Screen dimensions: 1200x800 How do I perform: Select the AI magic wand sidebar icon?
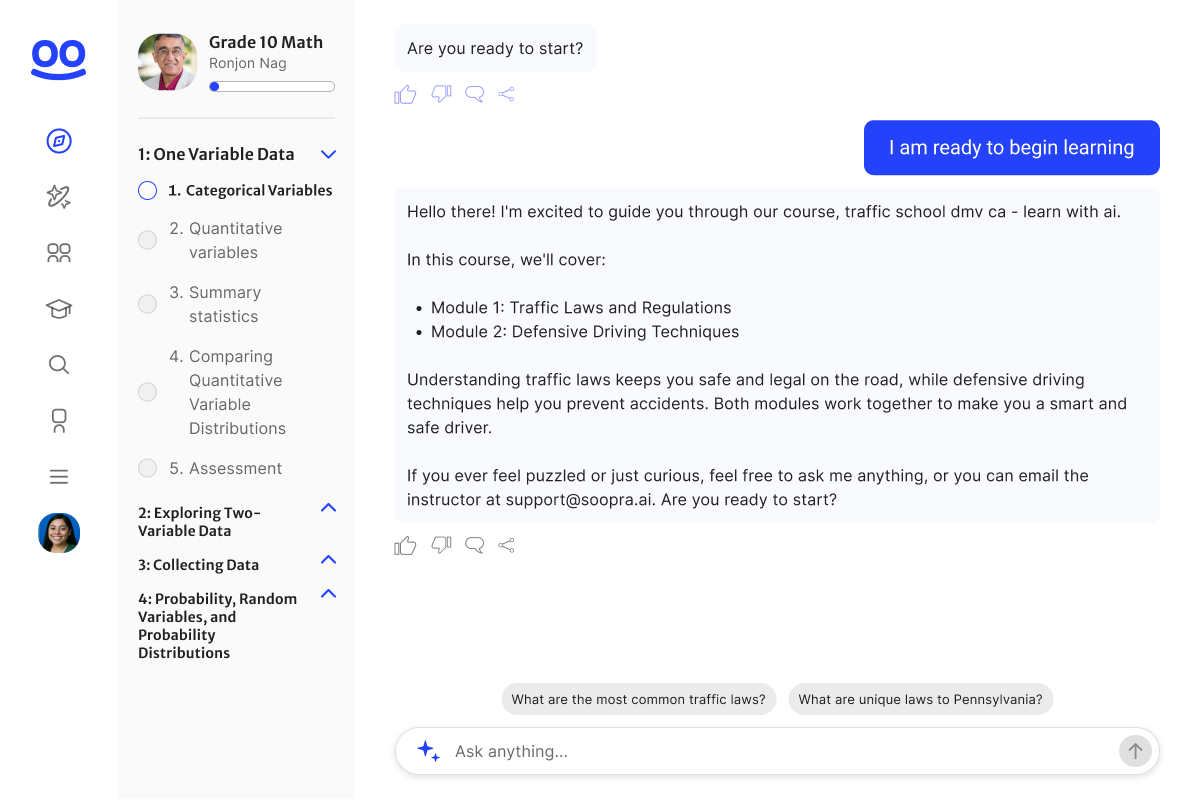click(58, 197)
